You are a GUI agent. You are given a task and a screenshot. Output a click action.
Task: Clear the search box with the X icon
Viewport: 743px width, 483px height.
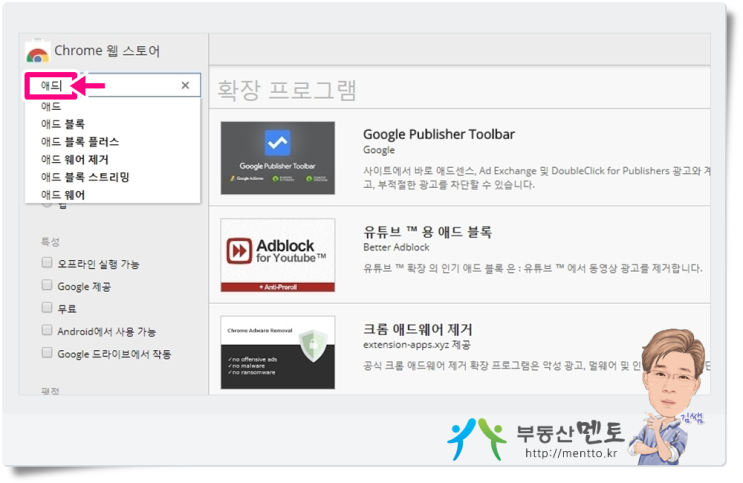(185, 85)
